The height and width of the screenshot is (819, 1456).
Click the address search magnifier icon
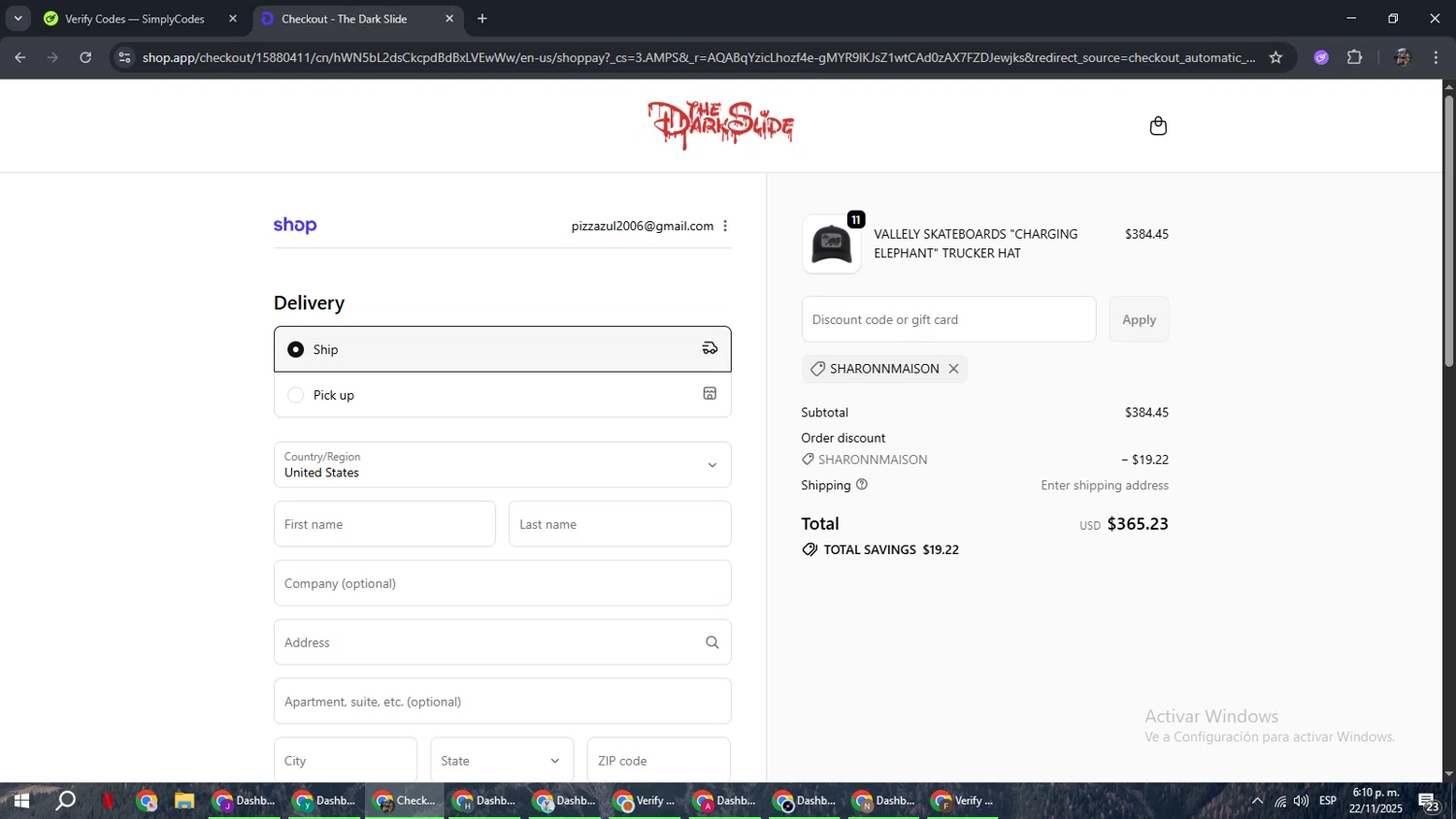click(x=711, y=642)
